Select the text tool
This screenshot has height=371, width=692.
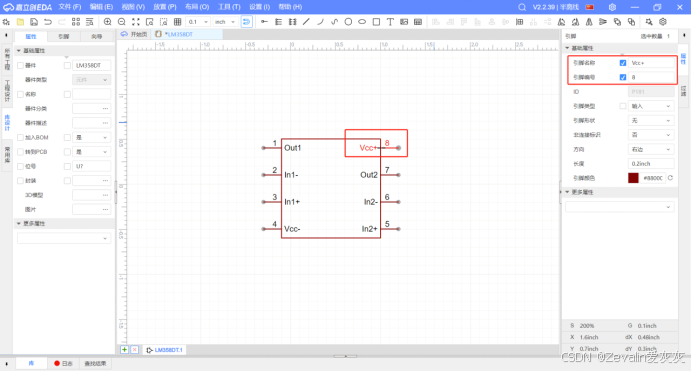390,22
